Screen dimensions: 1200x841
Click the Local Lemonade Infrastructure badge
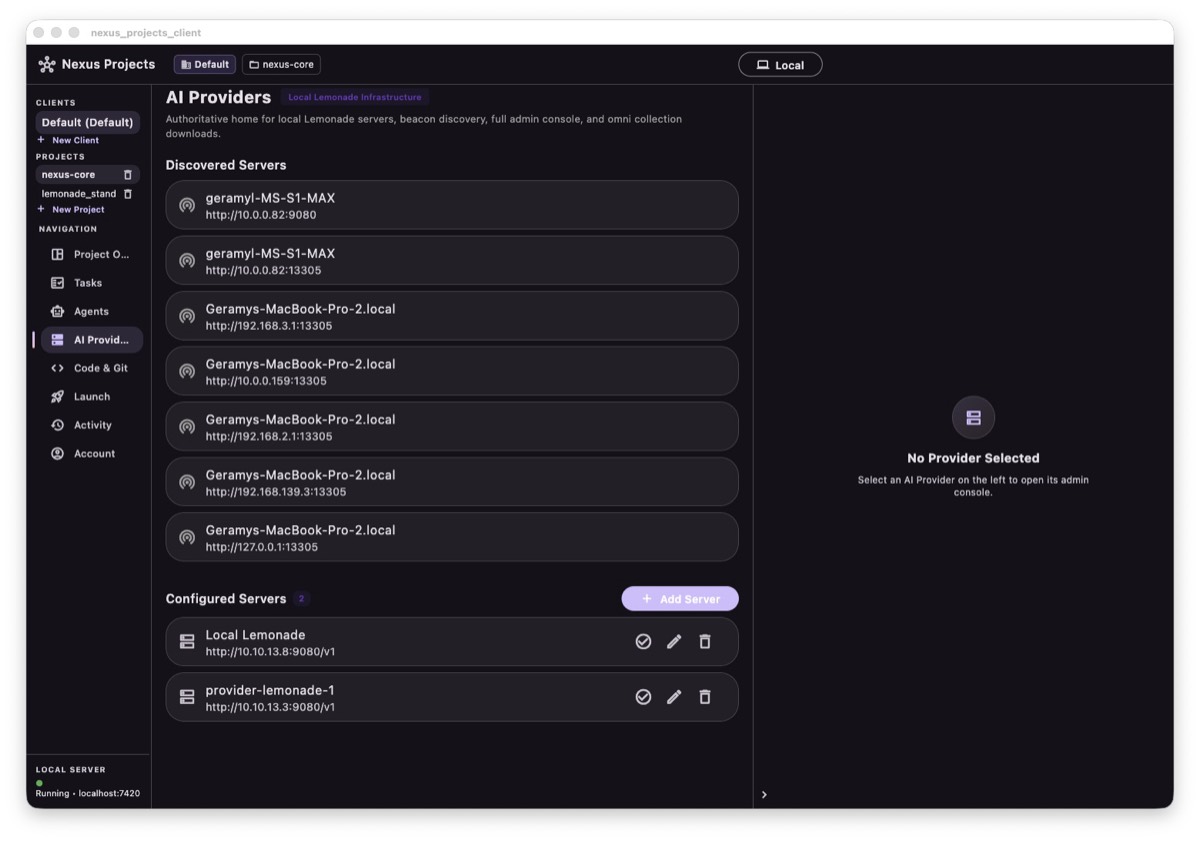click(x=355, y=98)
